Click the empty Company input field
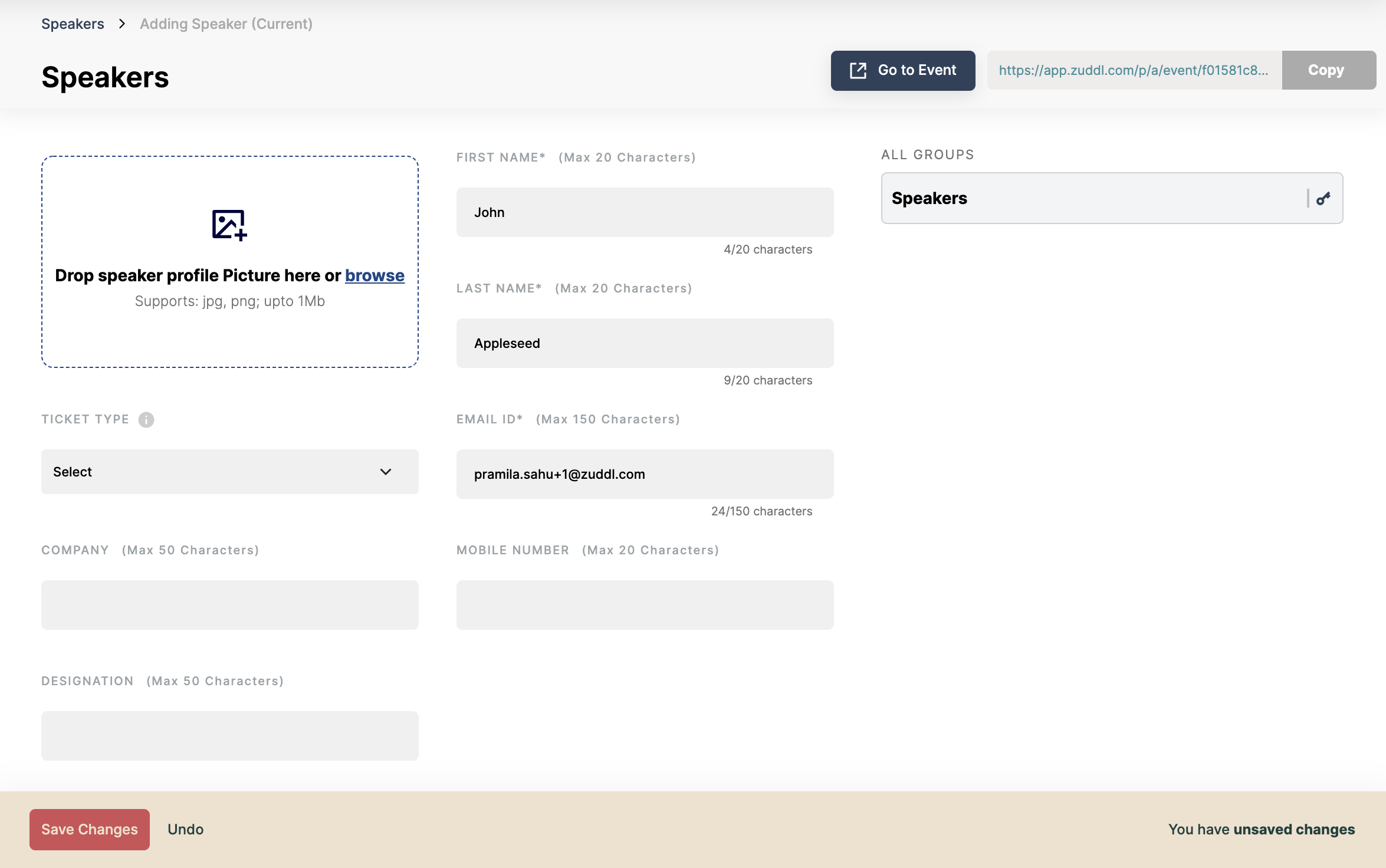Image resolution: width=1386 pixels, height=868 pixels. 229,605
